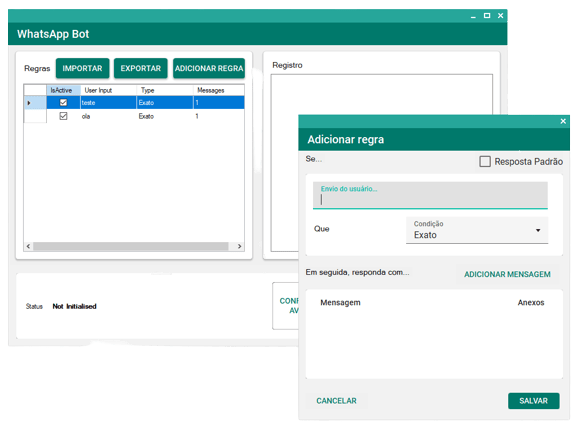This screenshot has height=430, width=581.
Task: Toggle IsActive checkbox for ola rule
Action: (x=63, y=116)
